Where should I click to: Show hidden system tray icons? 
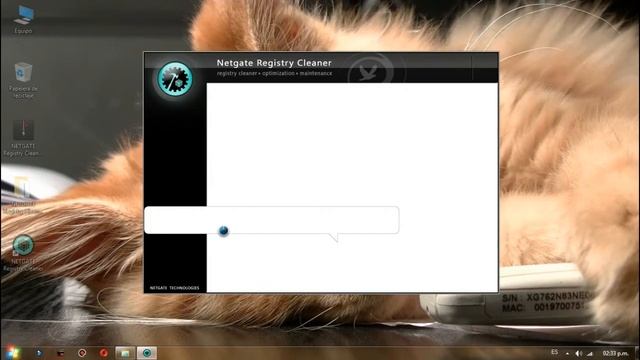tap(567, 353)
